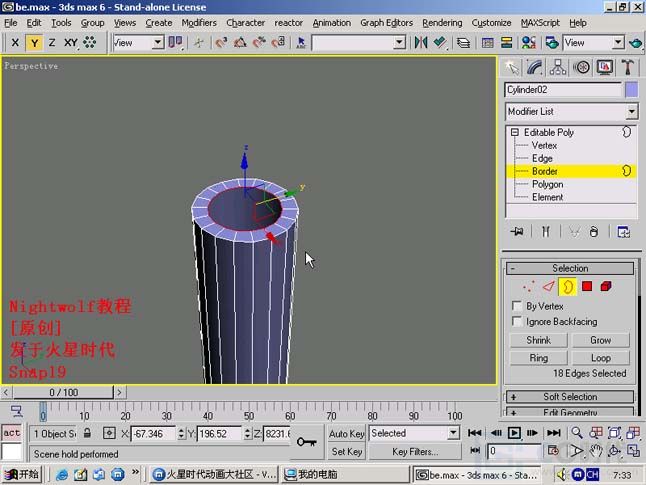This screenshot has width=646, height=485.
Task: Click the Grow selection button
Action: click(x=601, y=340)
